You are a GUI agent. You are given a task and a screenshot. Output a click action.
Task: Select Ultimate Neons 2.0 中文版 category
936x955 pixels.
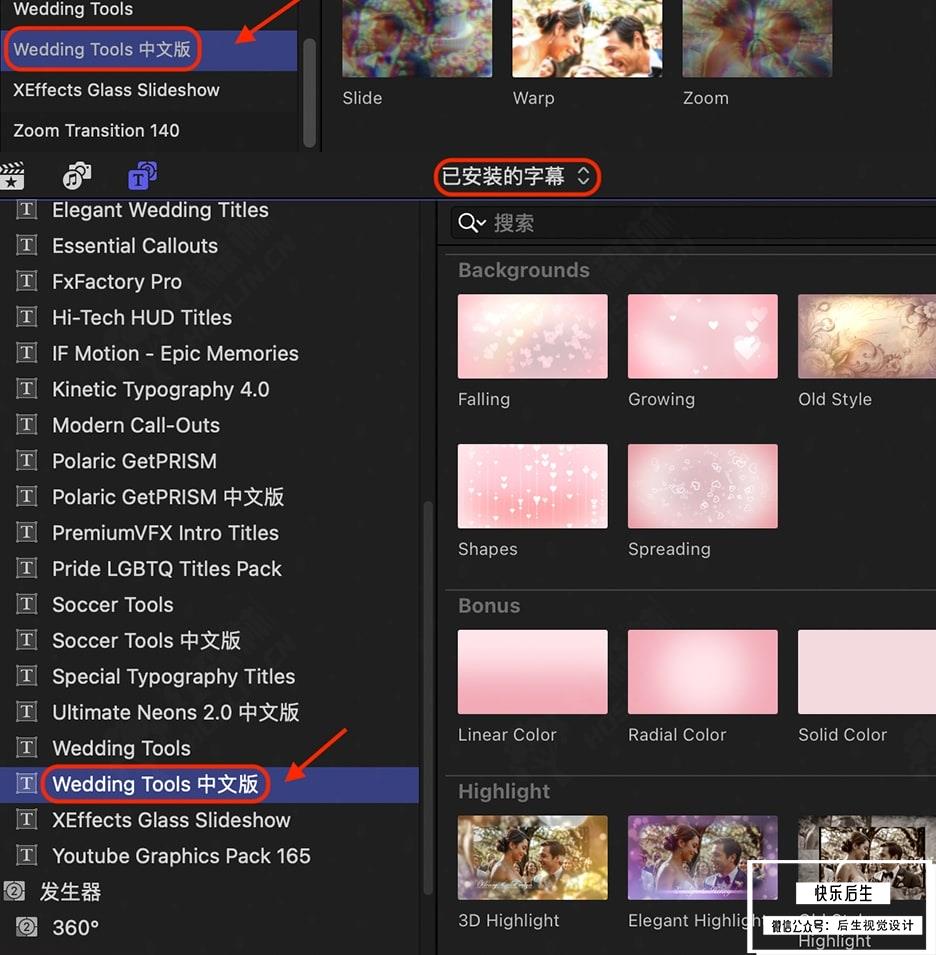[176, 712]
